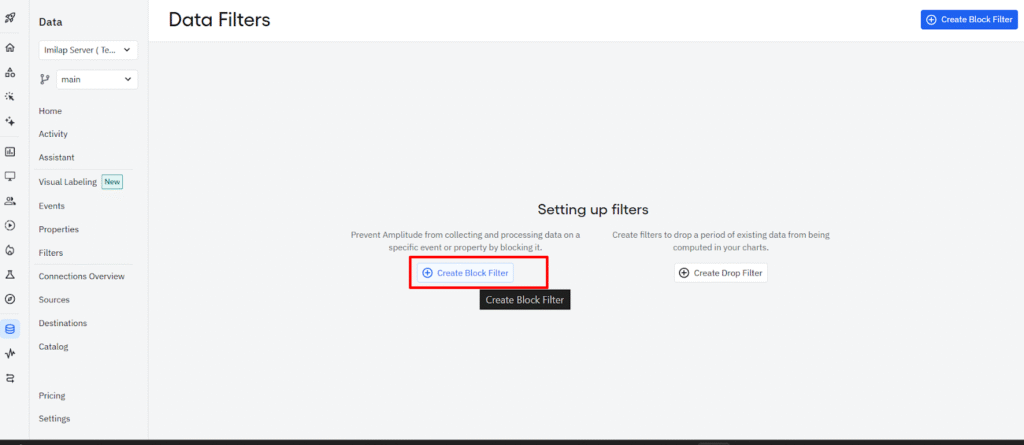
Task: Open Connections Overview in sidebar
Action: click(x=81, y=276)
